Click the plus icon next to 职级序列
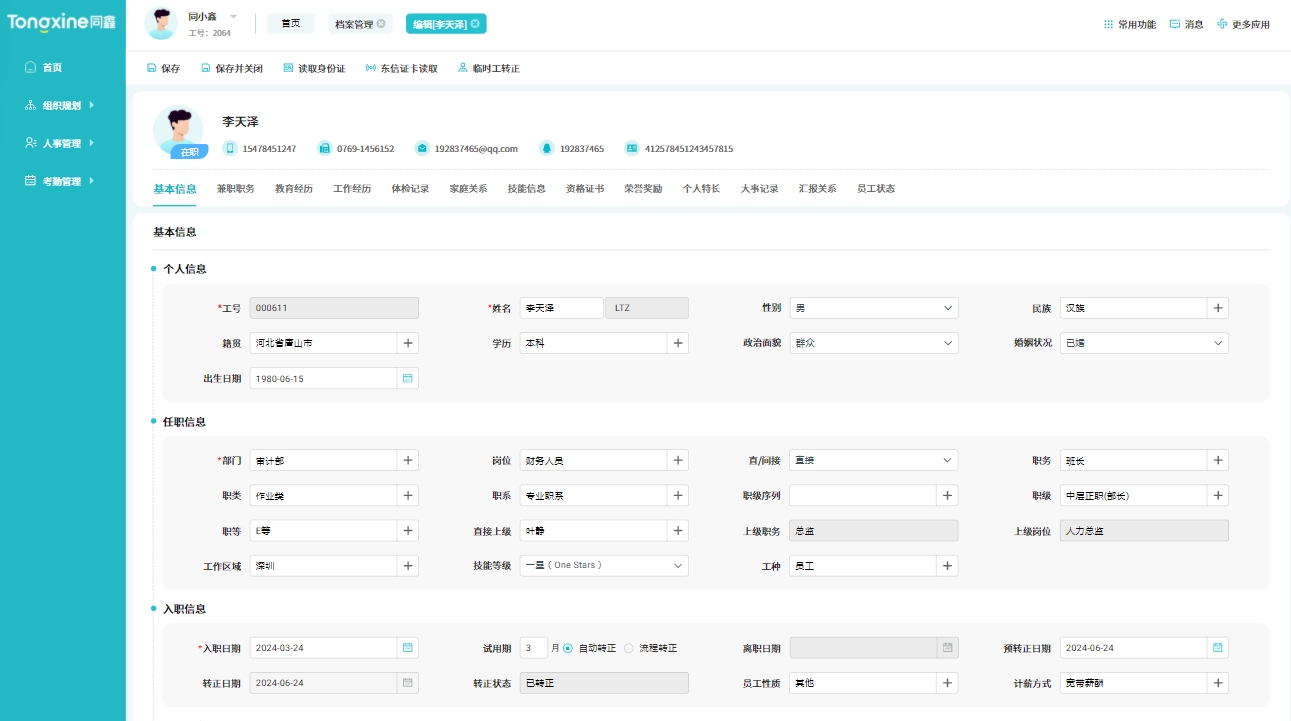 point(948,495)
